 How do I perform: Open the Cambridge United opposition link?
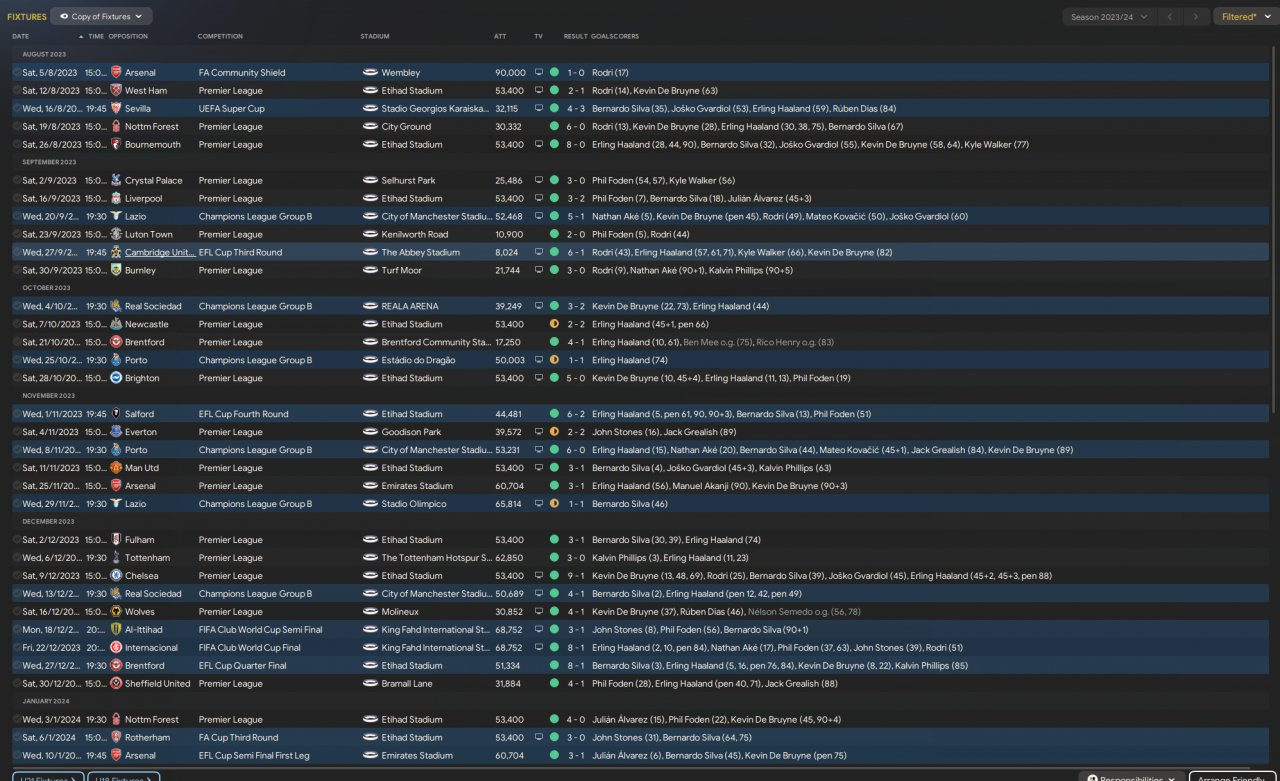coord(160,253)
